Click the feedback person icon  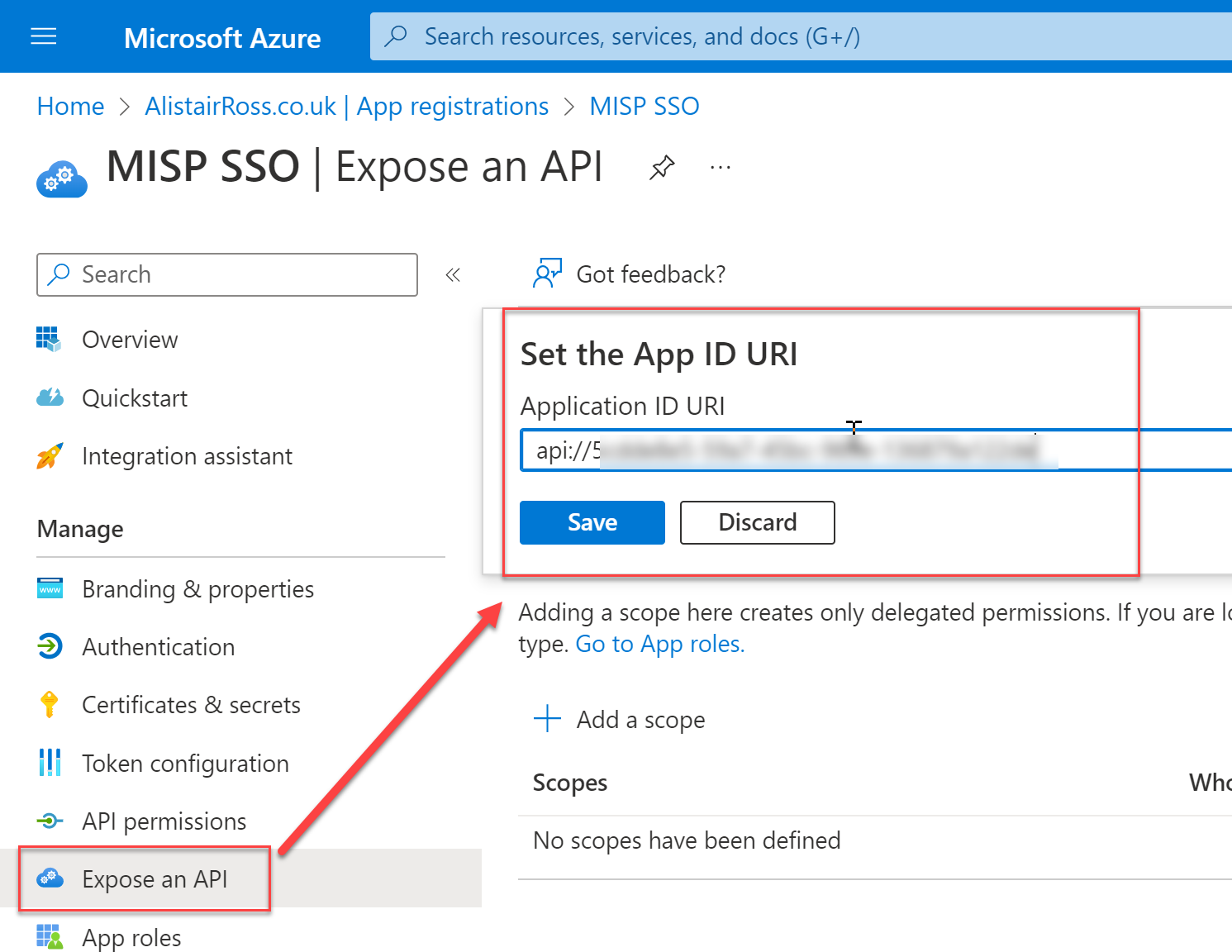547,274
